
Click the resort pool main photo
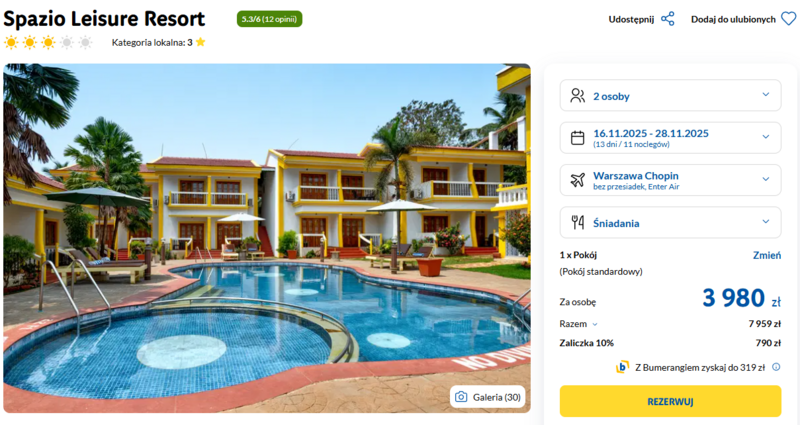click(x=267, y=238)
